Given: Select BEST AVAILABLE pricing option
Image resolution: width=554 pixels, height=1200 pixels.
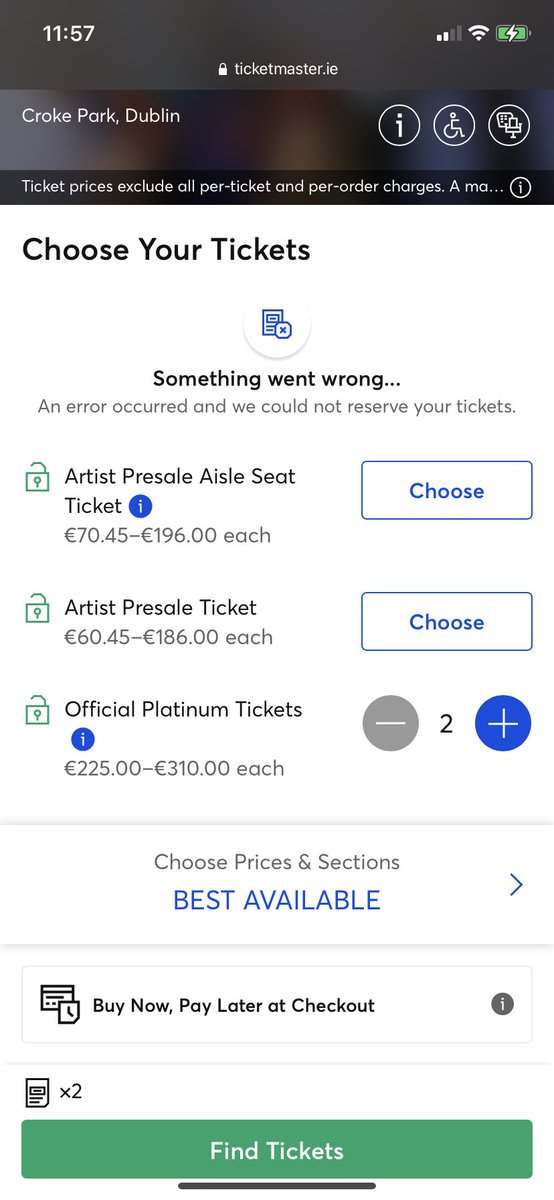Looking at the screenshot, I should [277, 900].
